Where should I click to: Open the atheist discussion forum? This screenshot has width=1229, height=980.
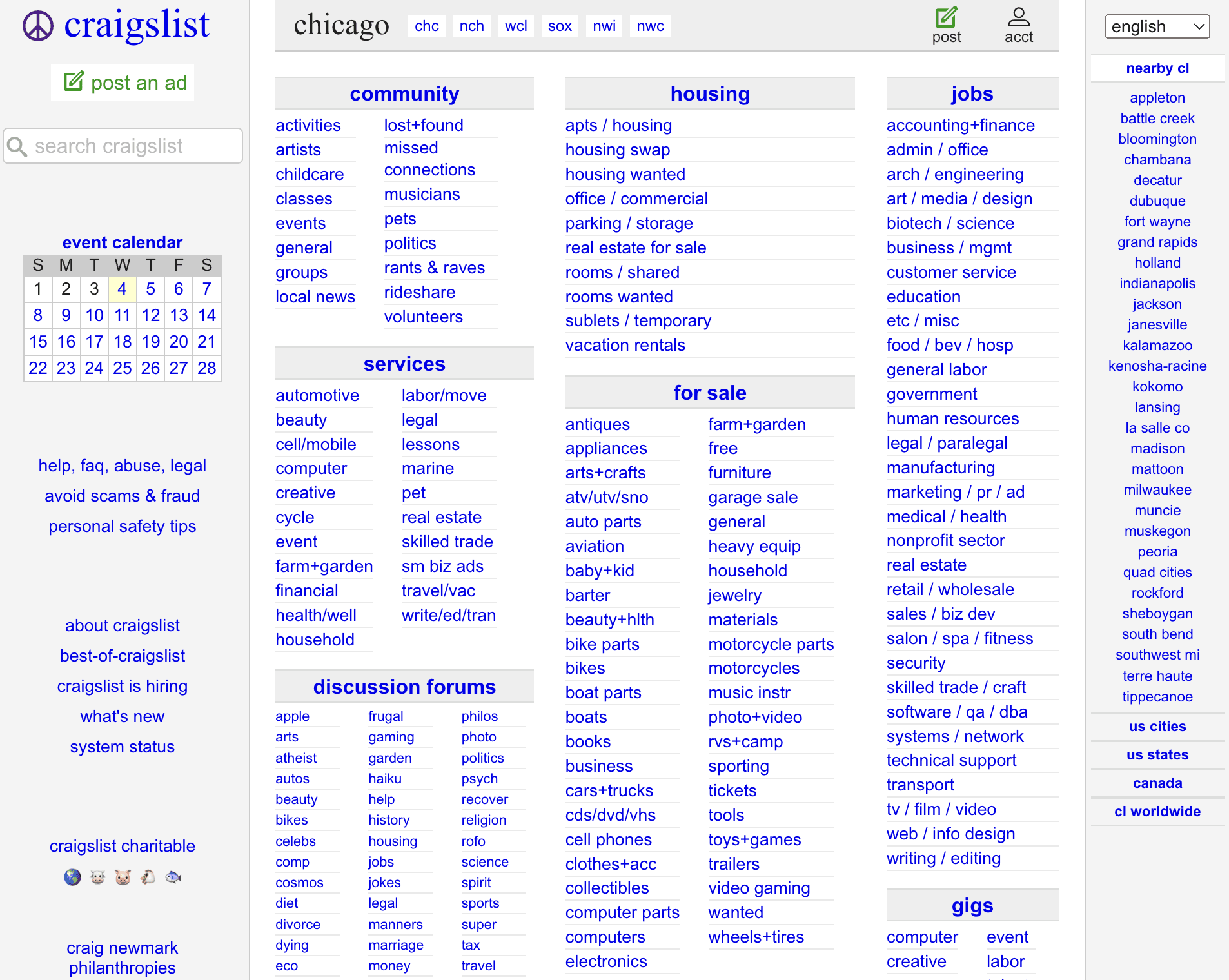tap(296, 758)
